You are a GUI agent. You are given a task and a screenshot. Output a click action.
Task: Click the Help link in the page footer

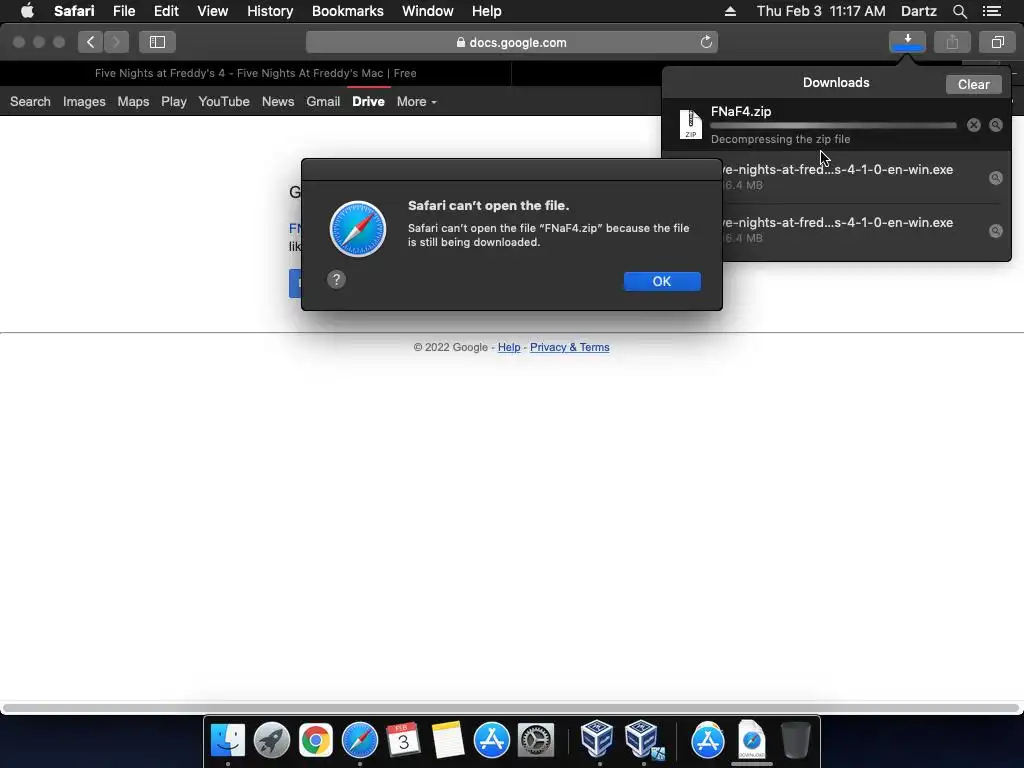coord(509,347)
